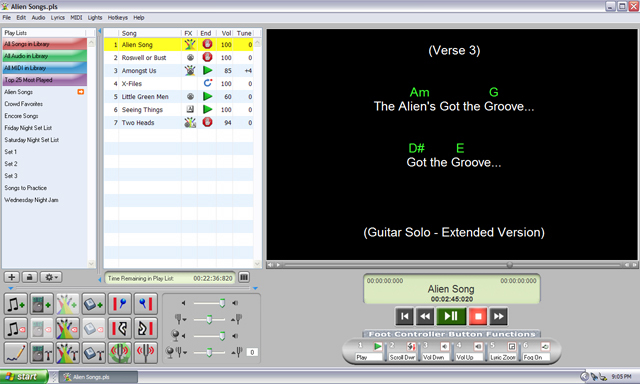The height and width of the screenshot is (384, 640).
Task: Click the stop-hand End icon for Roswell or Bust
Action: pos(207,57)
